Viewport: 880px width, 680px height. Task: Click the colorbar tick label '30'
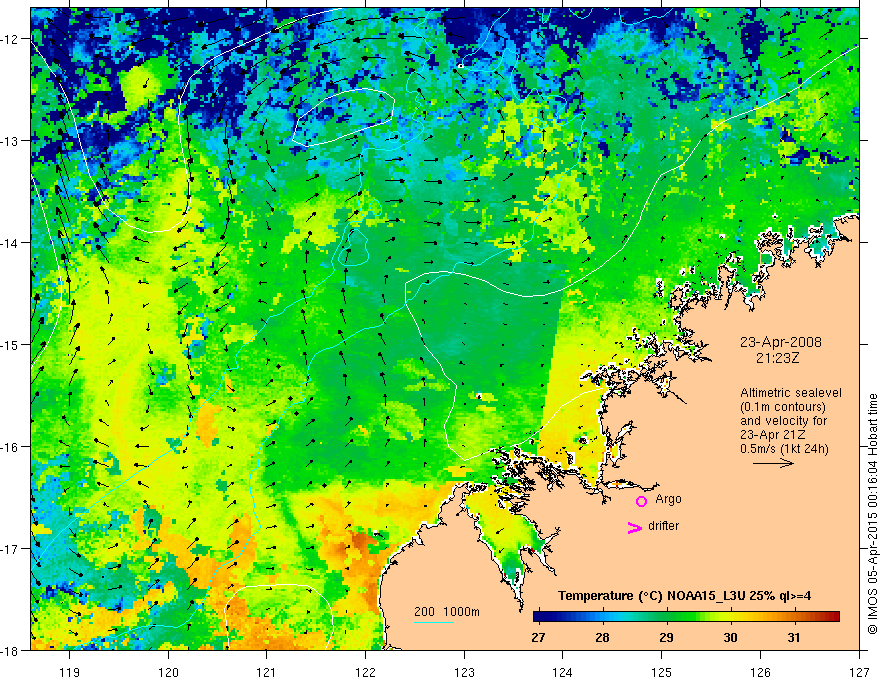[730, 638]
